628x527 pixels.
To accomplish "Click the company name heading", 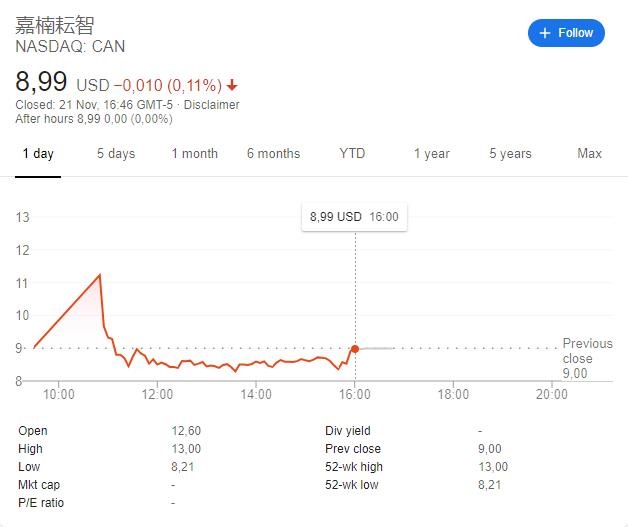I will click(55, 24).
